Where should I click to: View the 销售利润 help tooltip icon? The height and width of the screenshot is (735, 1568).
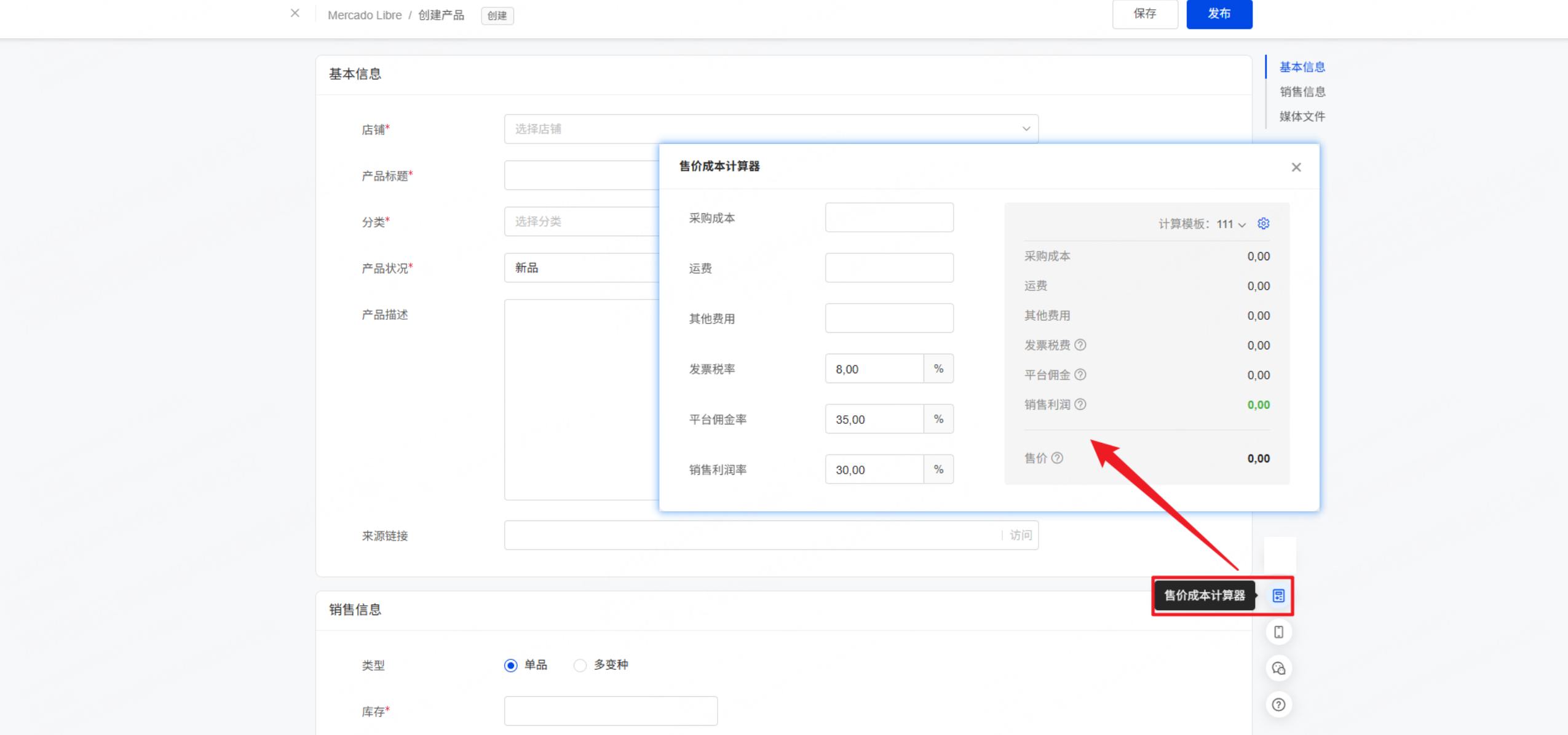(x=1082, y=404)
